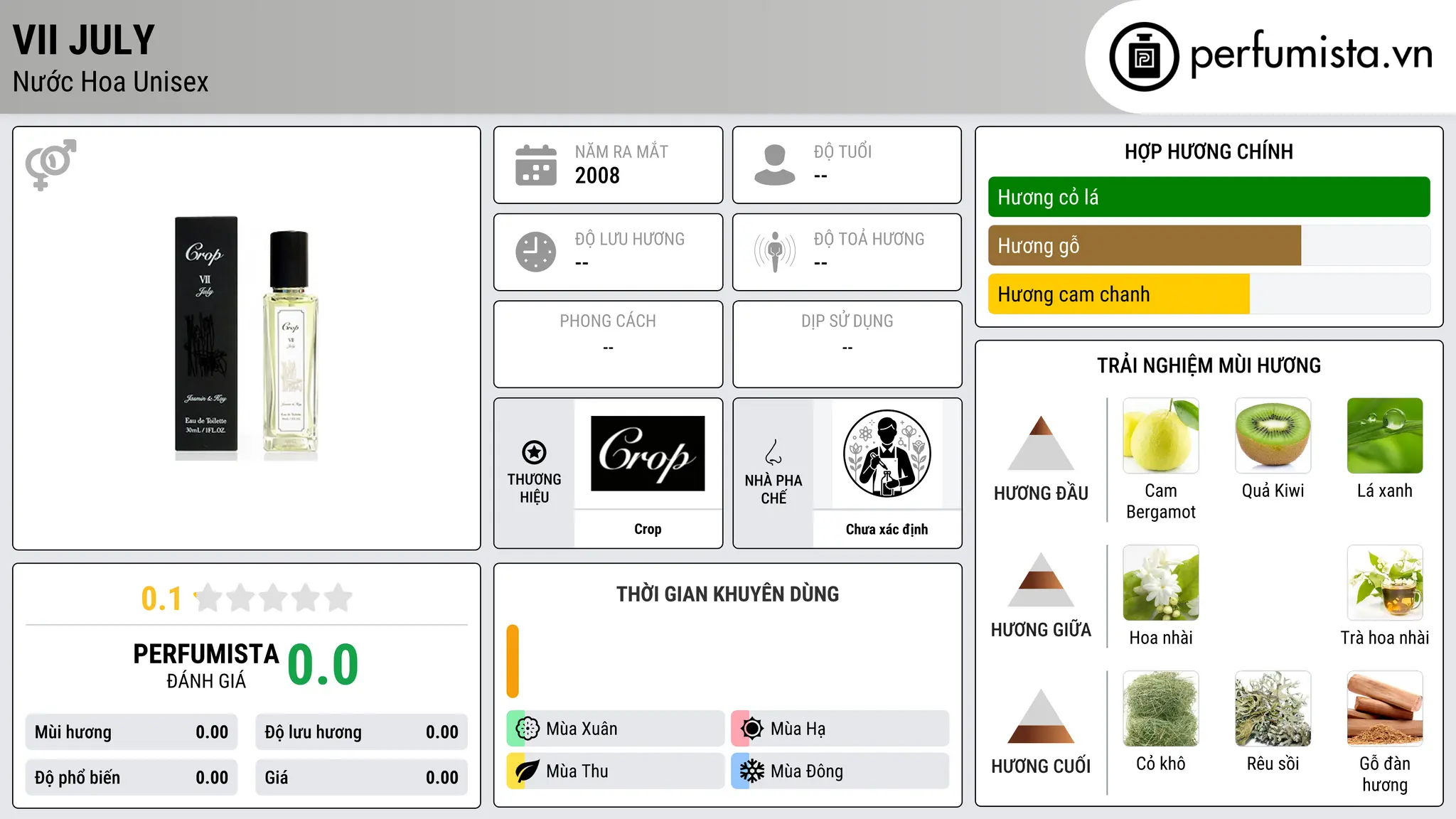Click the Độ lưu hương score row
The height and width of the screenshot is (819, 1456).
pos(362,732)
